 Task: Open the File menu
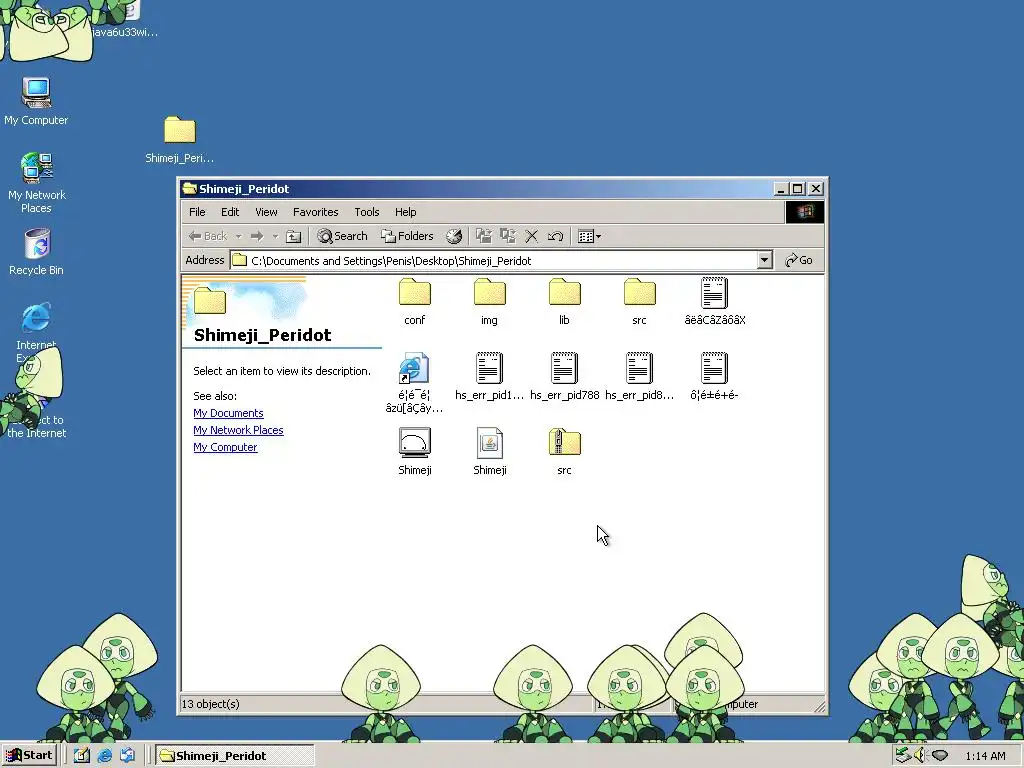[197, 212]
